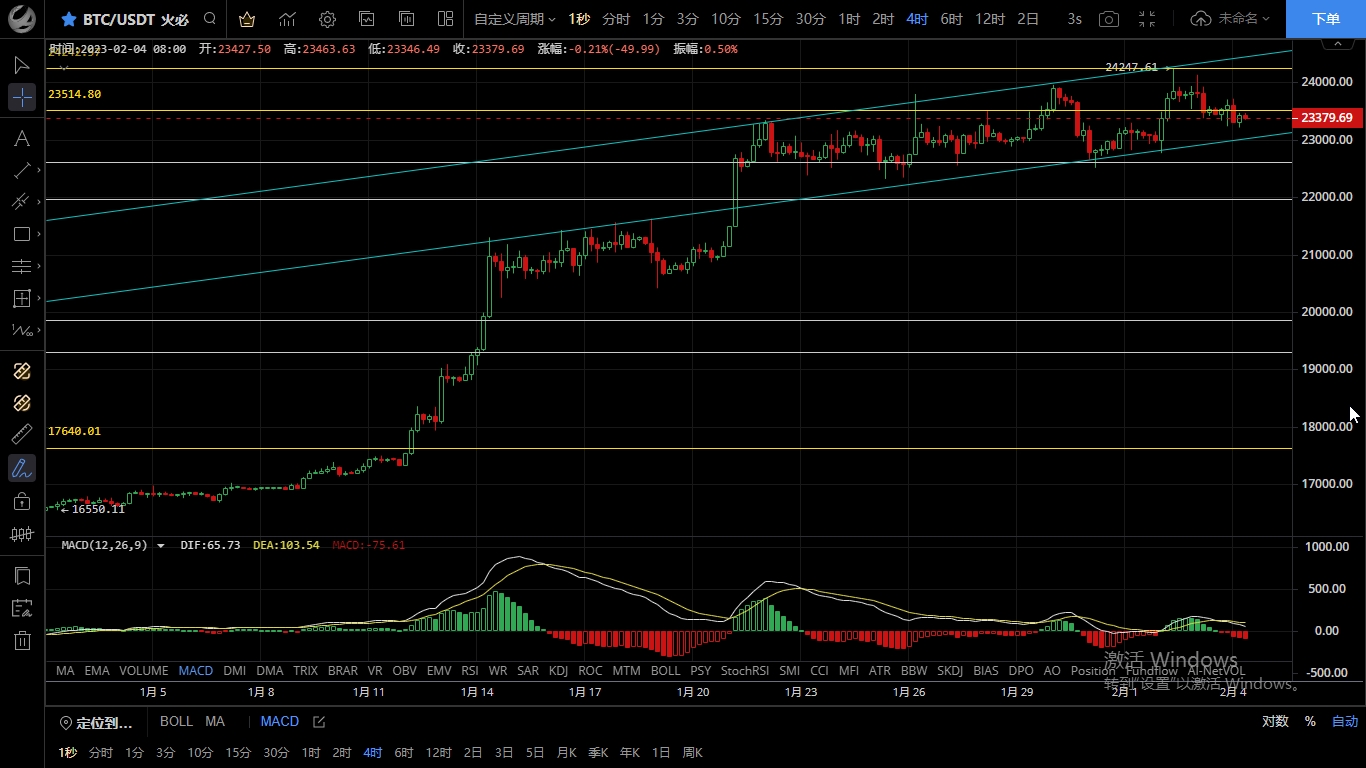Switch to the RSI indicator tab
This screenshot has height=768, width=1366.
469,671
